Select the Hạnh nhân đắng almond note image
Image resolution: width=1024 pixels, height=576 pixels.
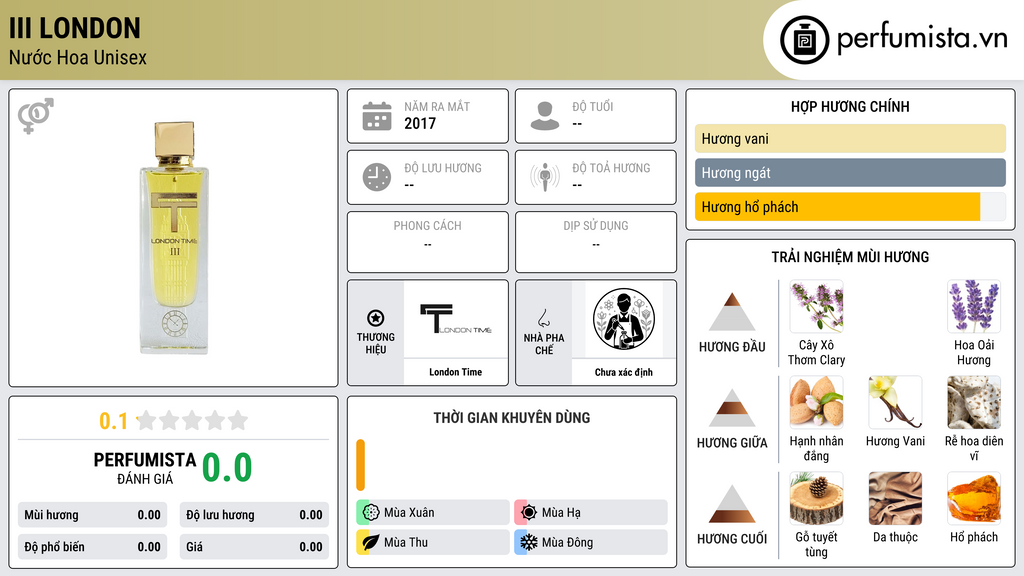[816, 402]
